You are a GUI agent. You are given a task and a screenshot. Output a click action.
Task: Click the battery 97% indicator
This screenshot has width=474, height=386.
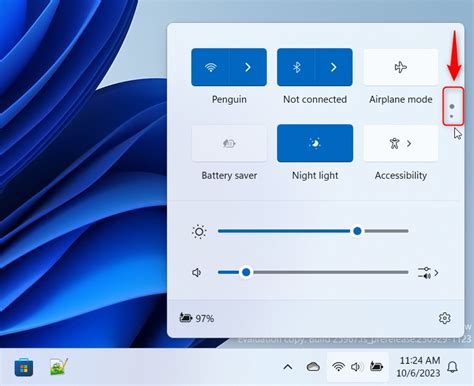point(197,318)
